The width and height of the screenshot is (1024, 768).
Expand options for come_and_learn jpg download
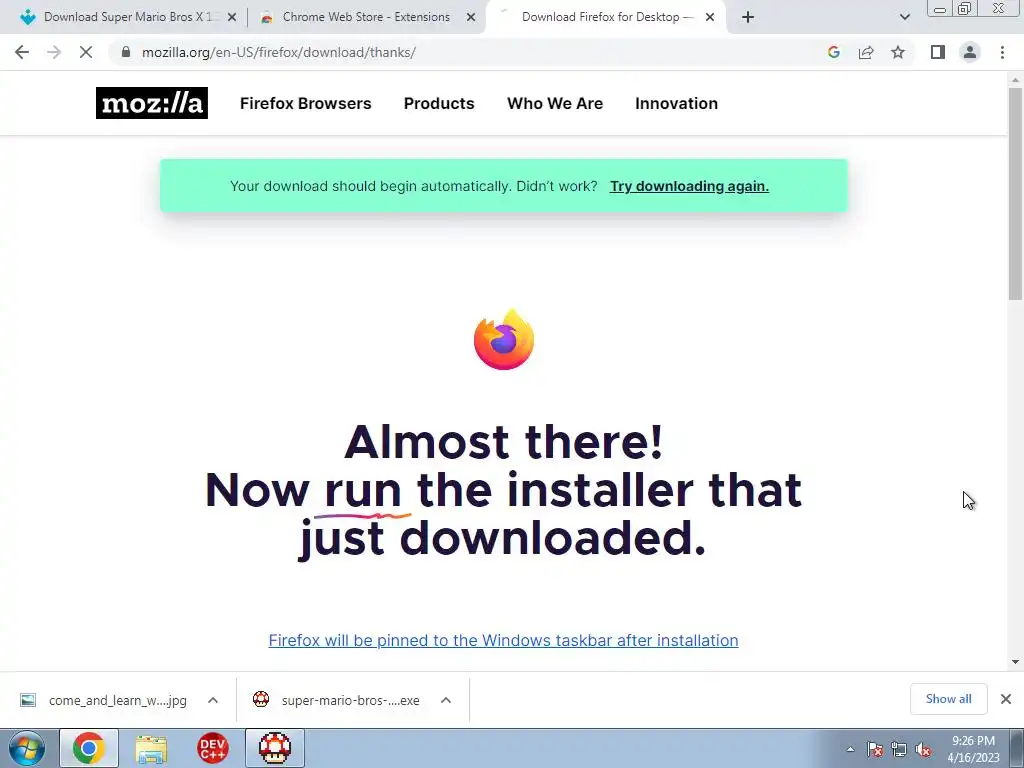click(x=213, y=700)
